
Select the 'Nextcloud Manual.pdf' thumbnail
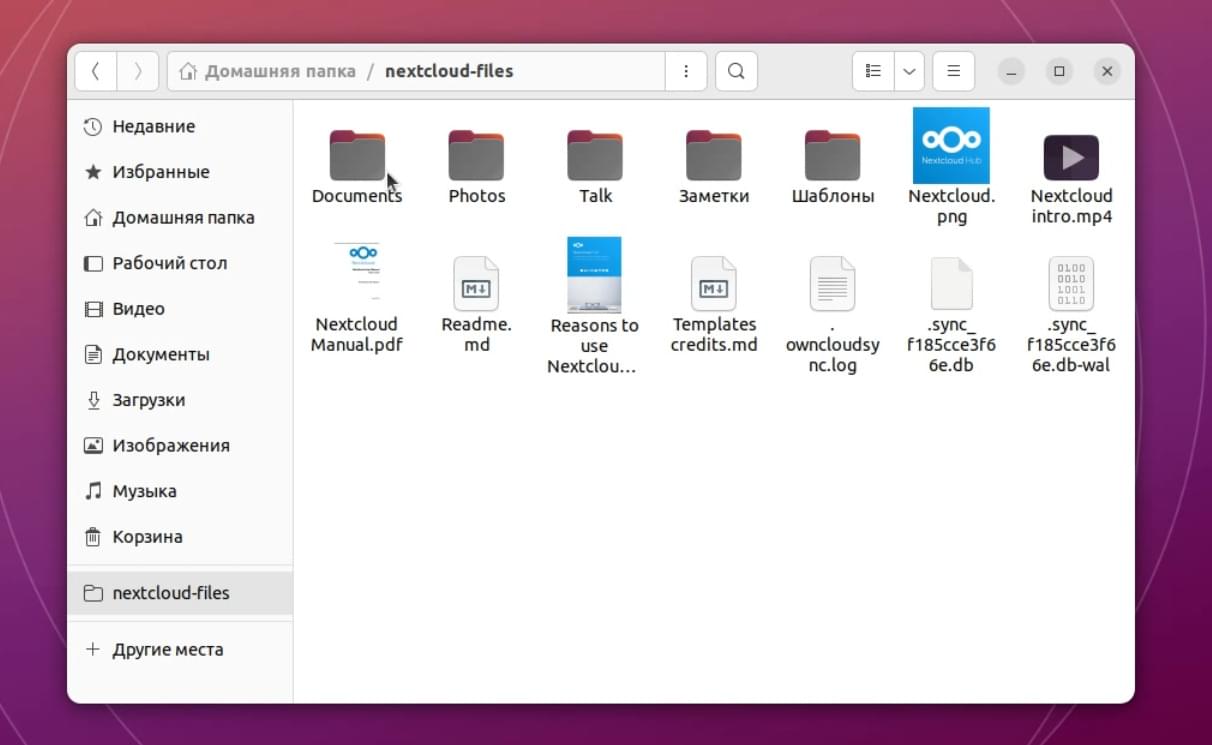(x=357, y=272)
